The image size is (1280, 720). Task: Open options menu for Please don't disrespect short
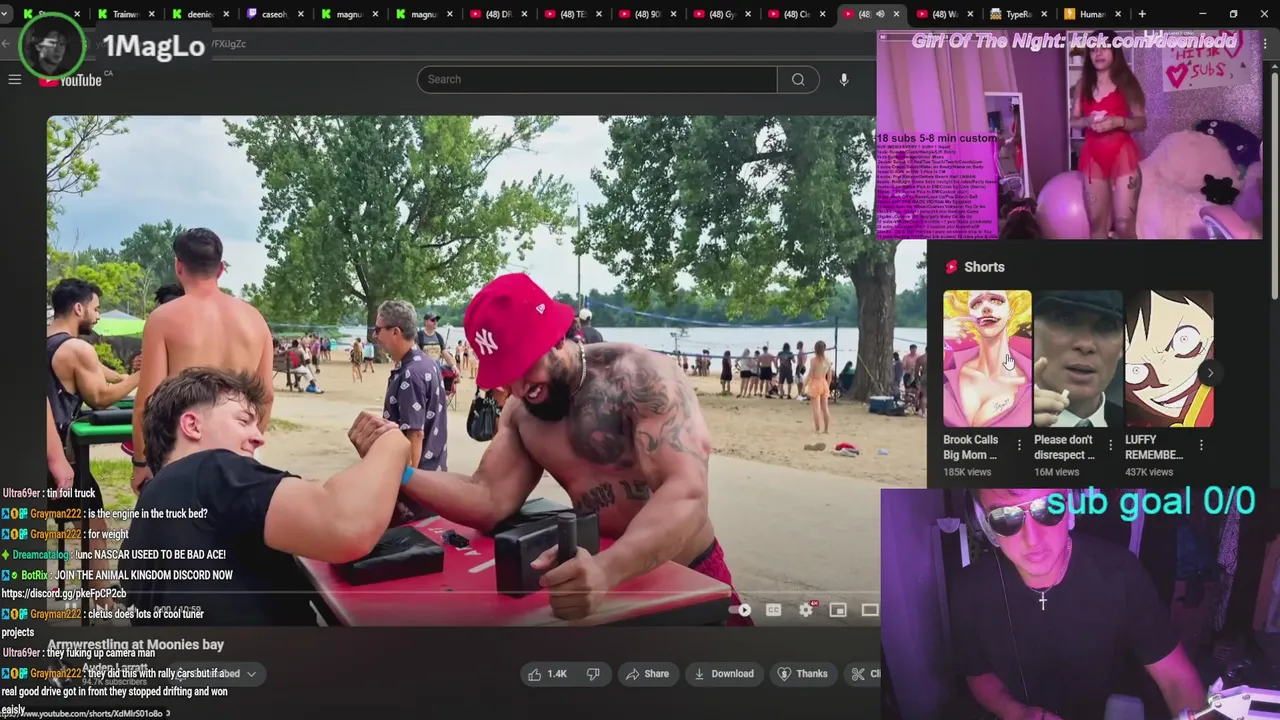(1110, 445)
